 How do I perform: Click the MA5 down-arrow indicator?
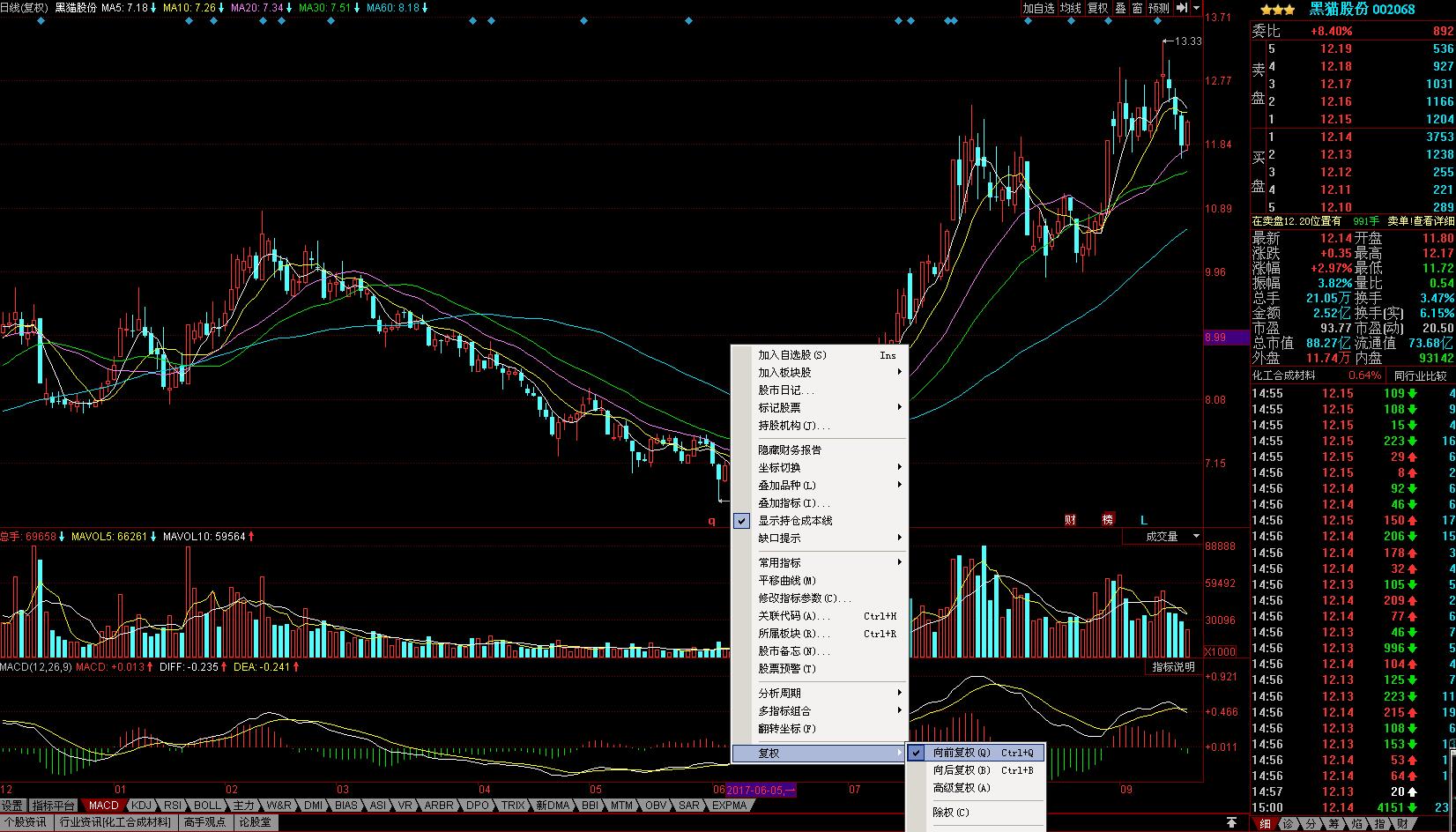pos(154,8)
